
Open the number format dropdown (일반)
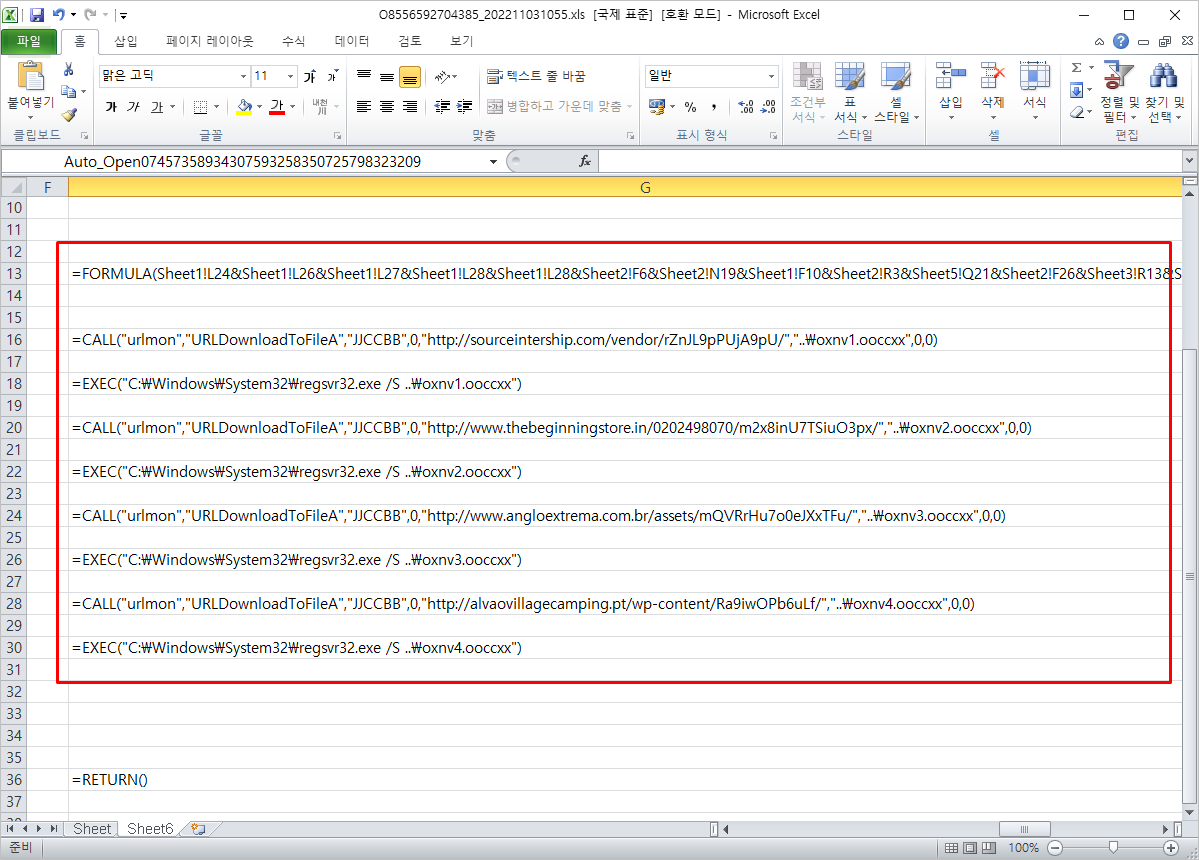(x=771, y=76)
